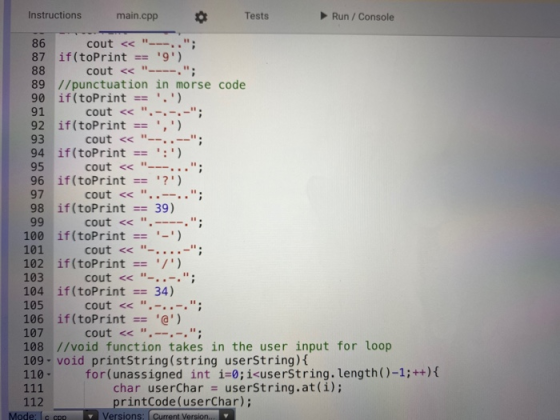Click the cout statement on line 107
This screenshot has height=420, width=560.
click(144, 333)
